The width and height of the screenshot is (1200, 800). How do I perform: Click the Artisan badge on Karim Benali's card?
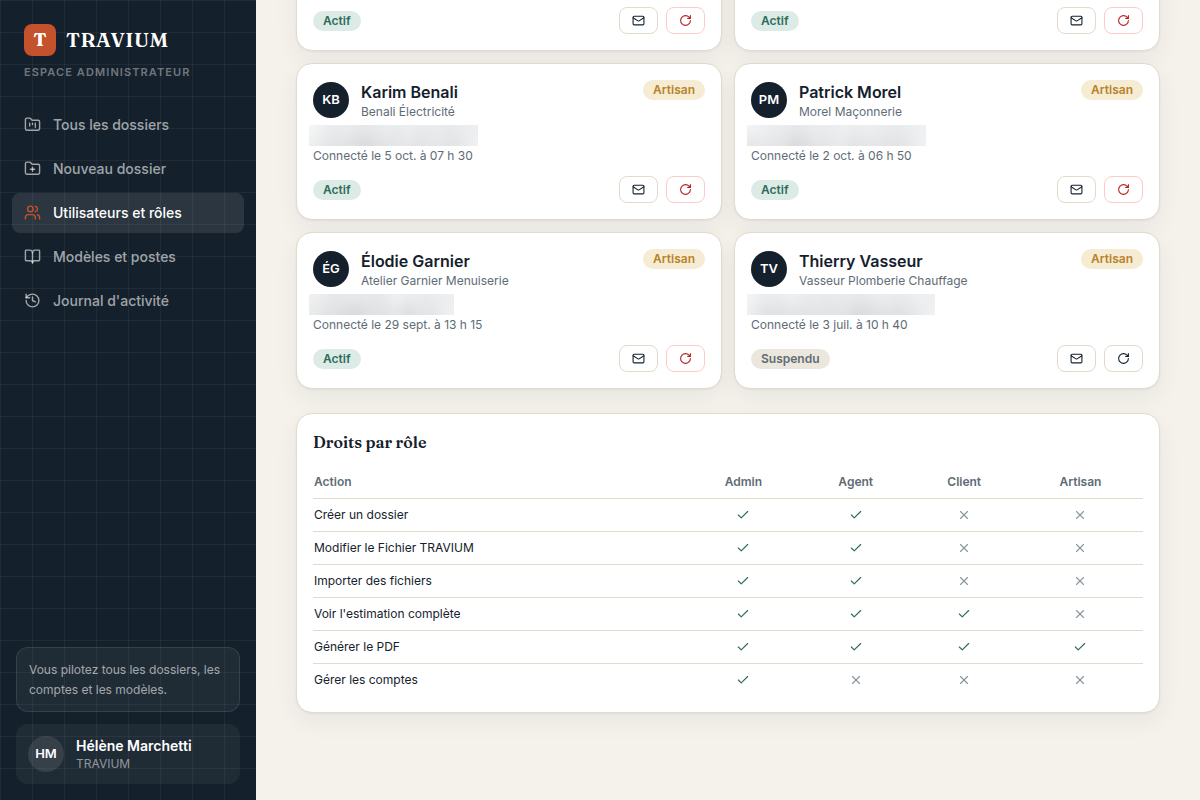674,90
